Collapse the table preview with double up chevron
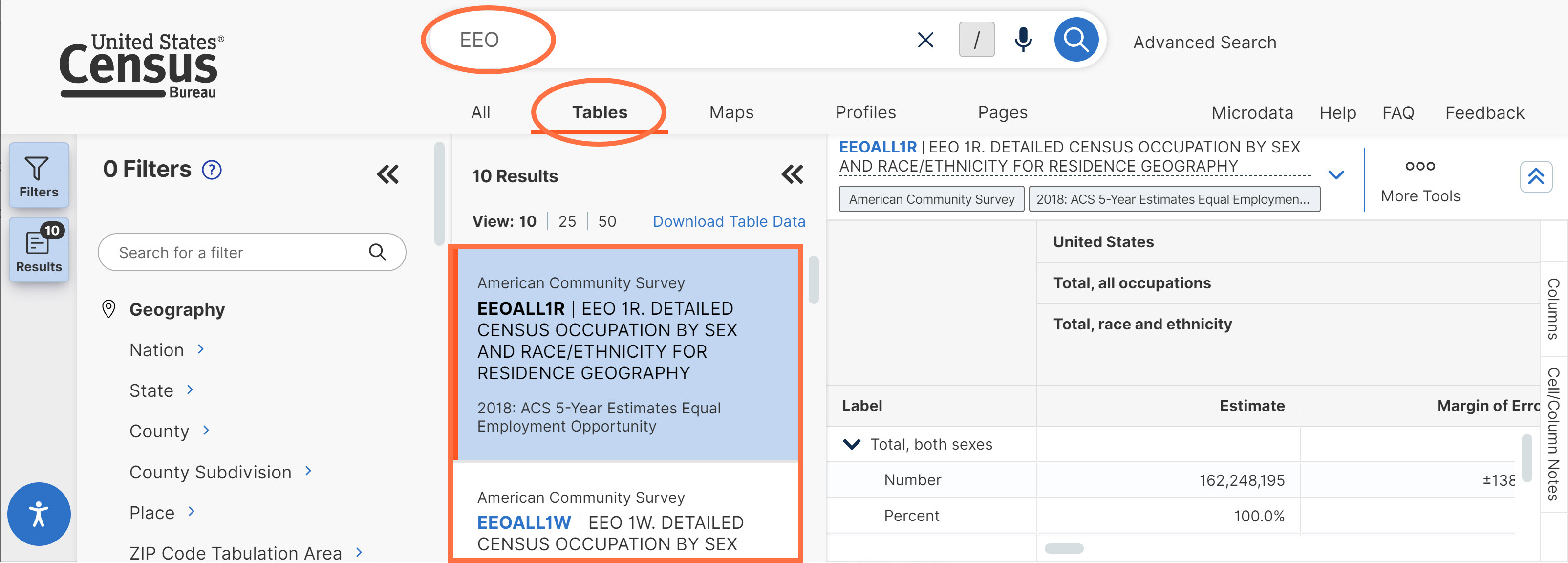Screen dimensions: 1568x563 click(x=1536, y=177)
